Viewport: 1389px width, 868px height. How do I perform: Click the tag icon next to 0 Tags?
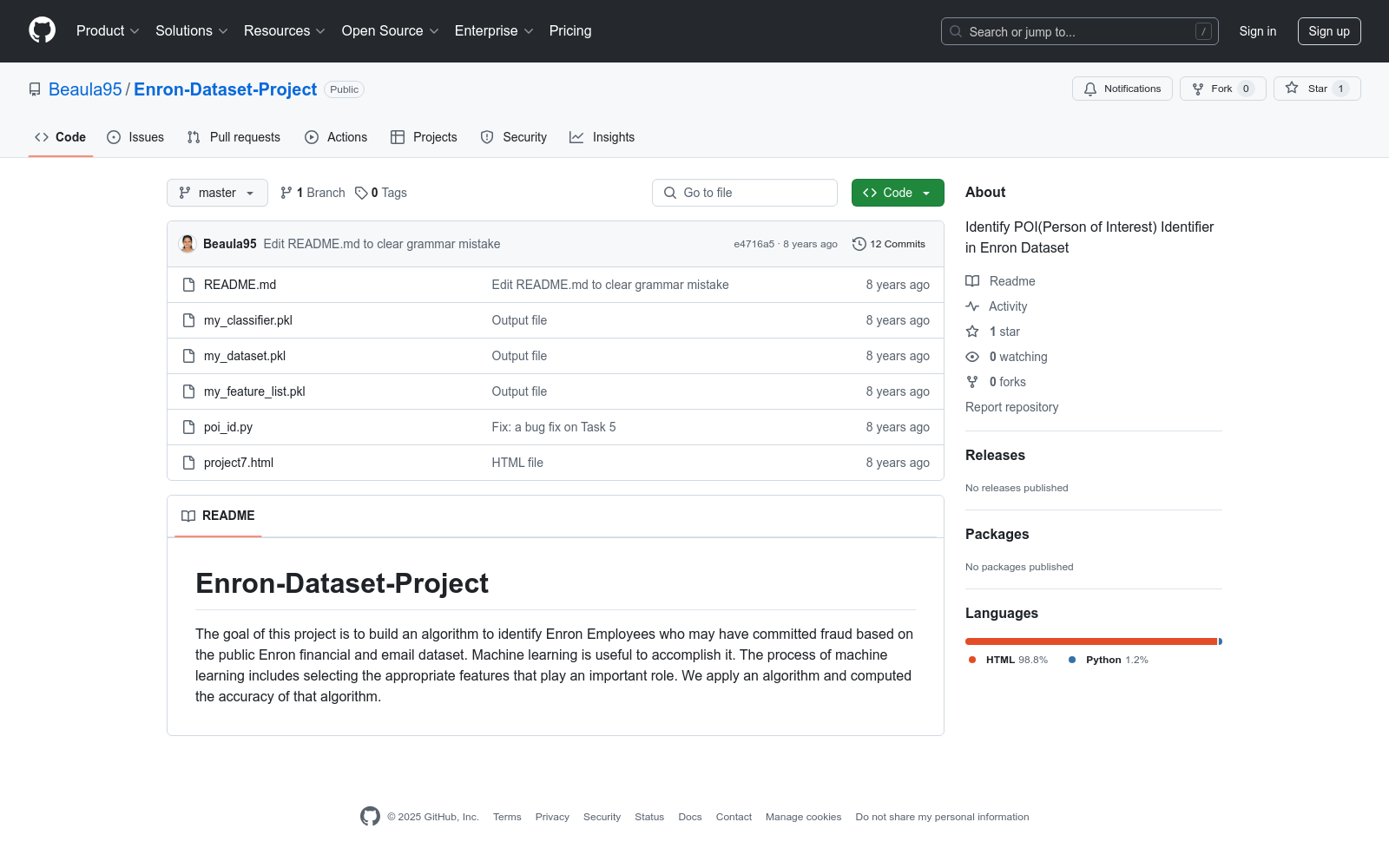click(x=361, y=193)
